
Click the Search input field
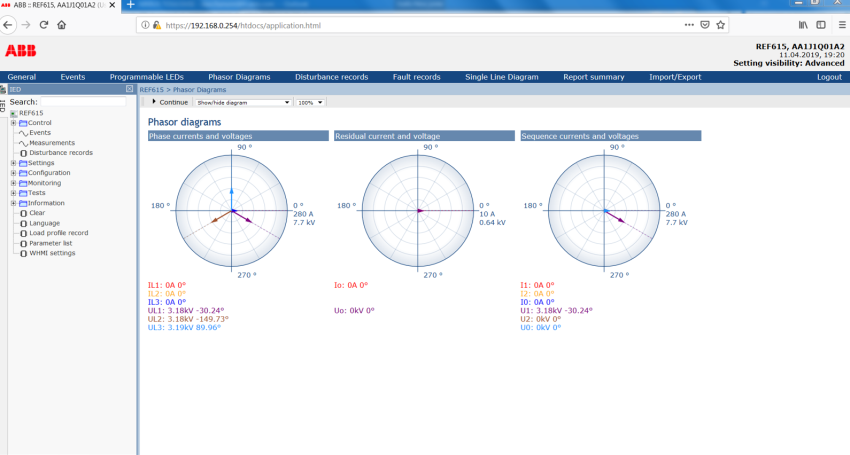[82, 101]
